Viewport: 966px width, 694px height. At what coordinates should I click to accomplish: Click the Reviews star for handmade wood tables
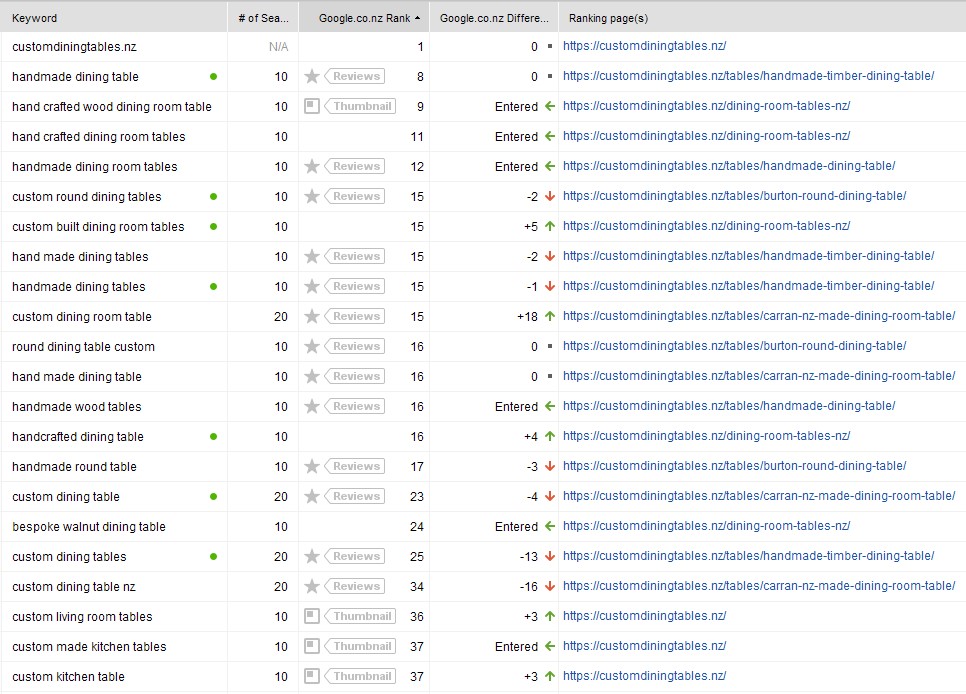click(x=312, y=406)
